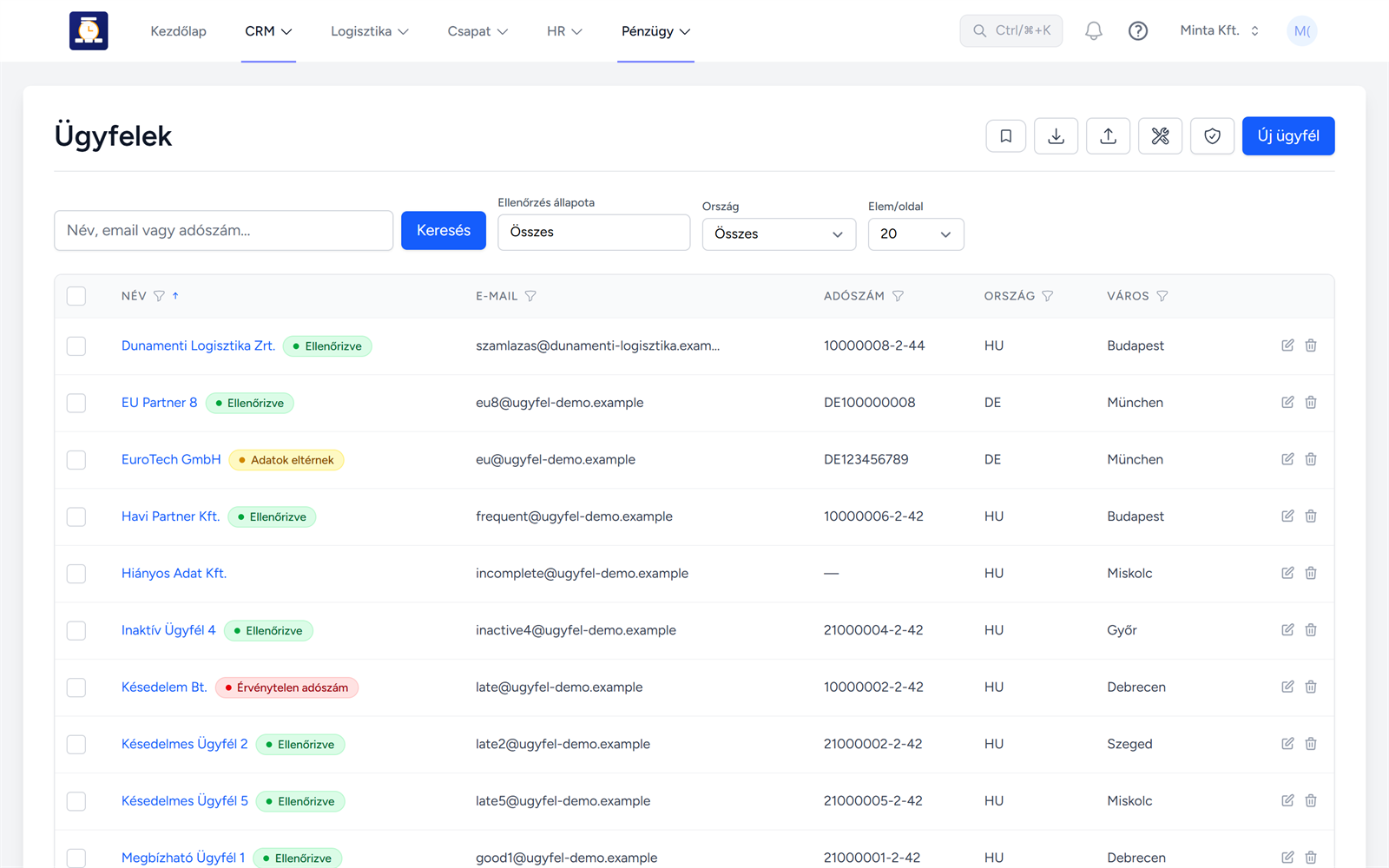Image resolution: width=1389 pixels, height=868 pixels.
Task: Open the notifications bell
Action: click(x=1094, y=31)
